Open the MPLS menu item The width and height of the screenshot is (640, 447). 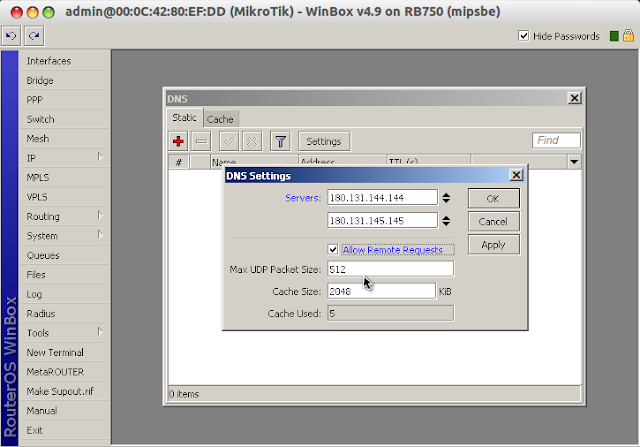[x=64, y=178]
